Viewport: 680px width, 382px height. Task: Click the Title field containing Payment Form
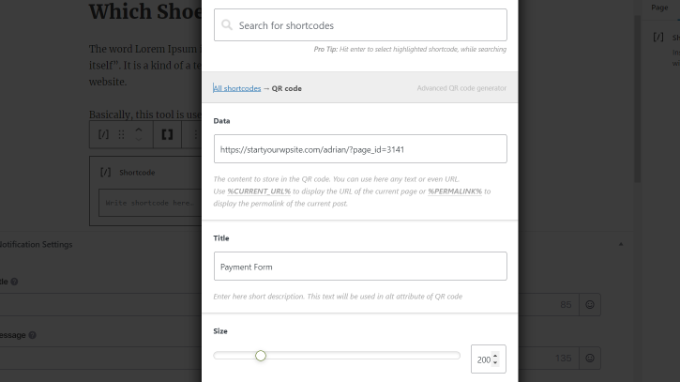[x=360, y=266]
